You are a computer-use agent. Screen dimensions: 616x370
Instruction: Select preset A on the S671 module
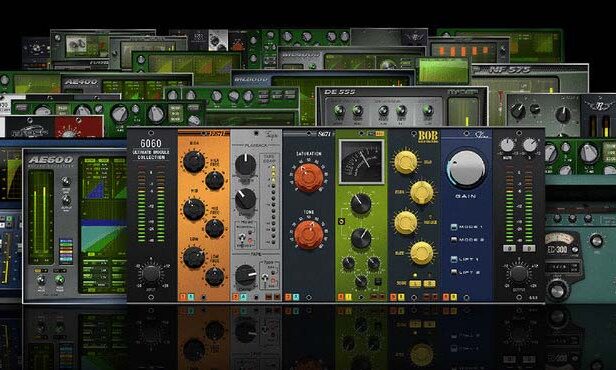[288, 297]
